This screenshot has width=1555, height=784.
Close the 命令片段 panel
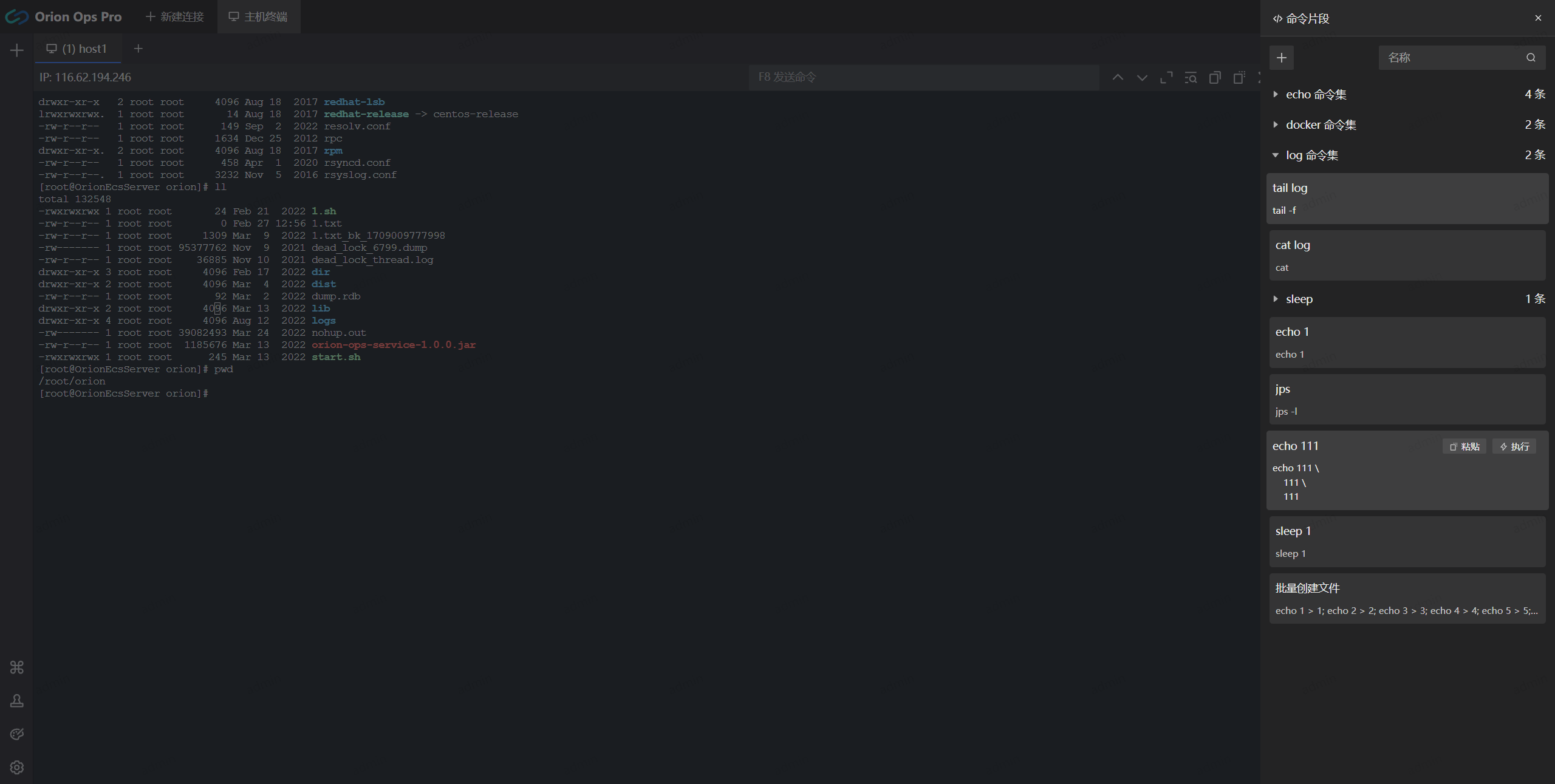1538,18
